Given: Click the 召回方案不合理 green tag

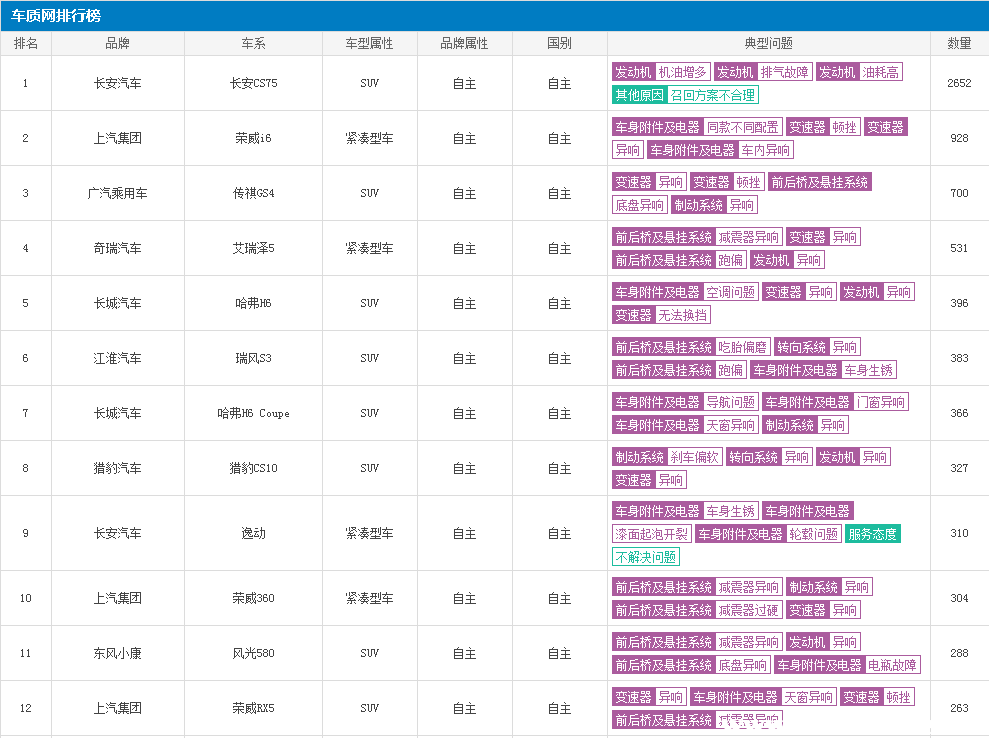Looking at the screenshot, I should [x=712, y=95].
